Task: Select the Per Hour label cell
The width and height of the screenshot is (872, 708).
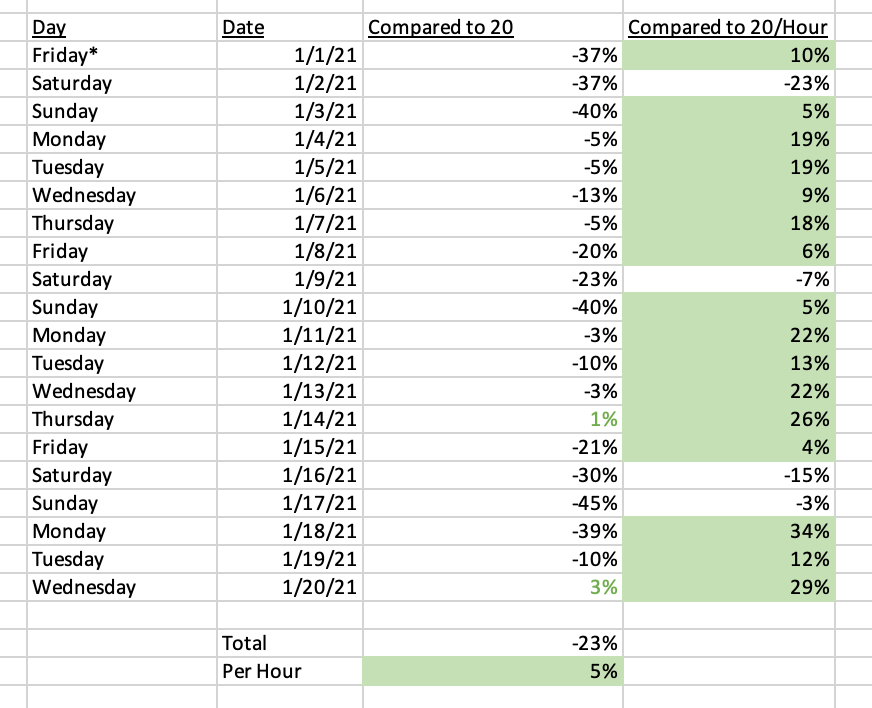Action: [x=290, y=671]
